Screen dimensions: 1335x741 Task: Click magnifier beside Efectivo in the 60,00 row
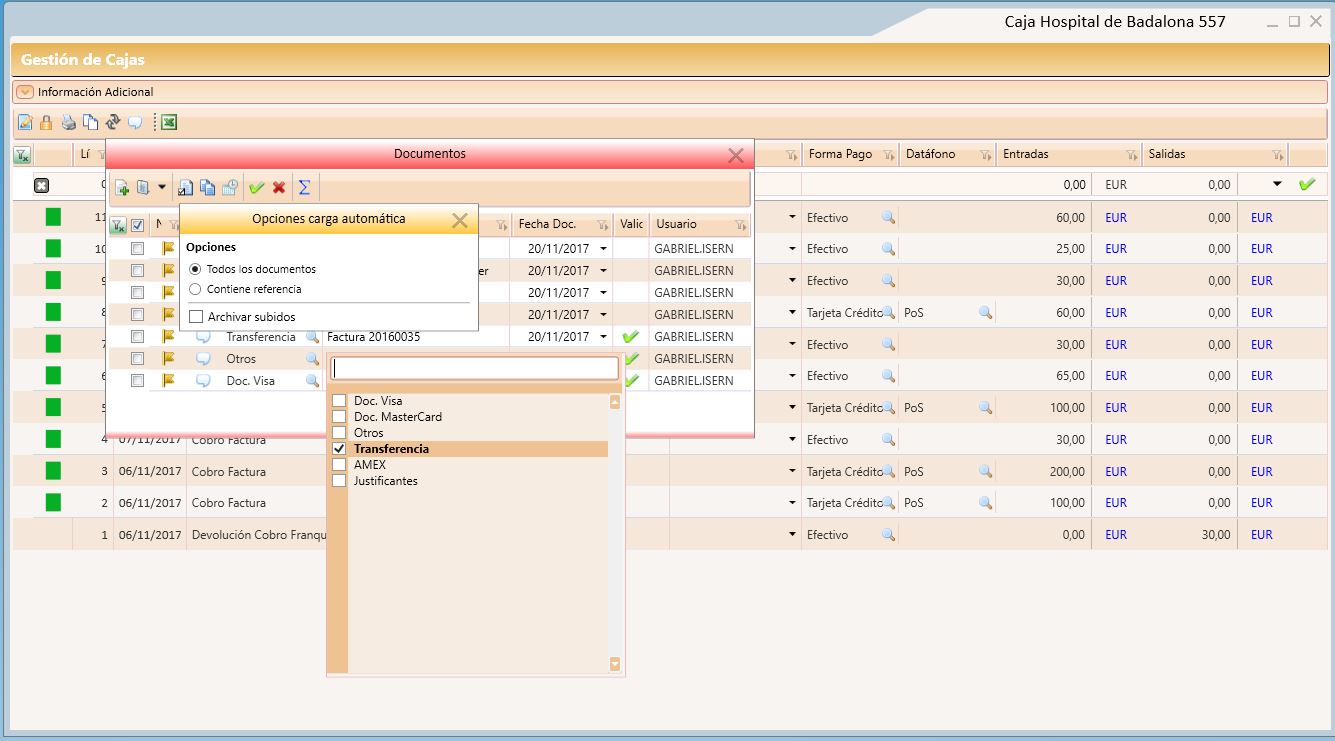888,217
